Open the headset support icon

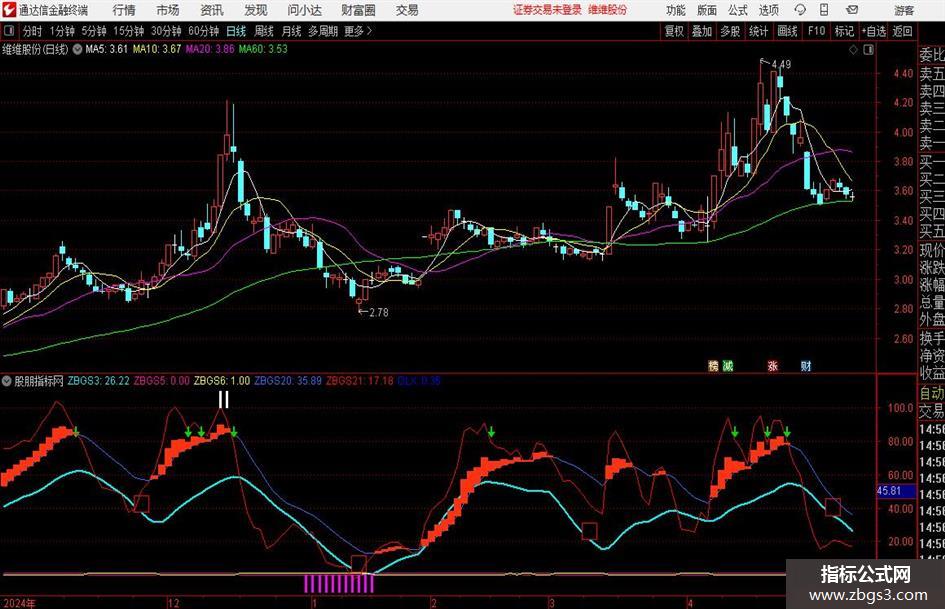tap(800, 10)
